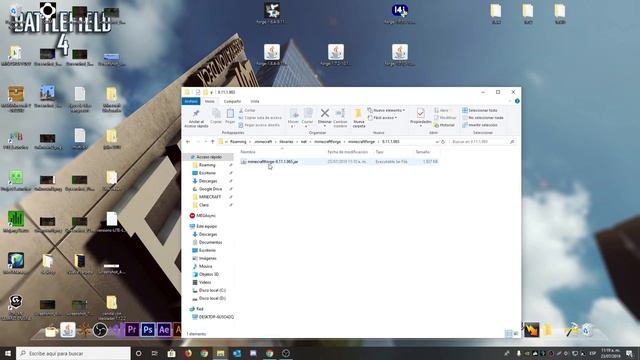This screenshot has width=640, height=360.
Task: Click the taskbar search box
Action: [73, 353]
